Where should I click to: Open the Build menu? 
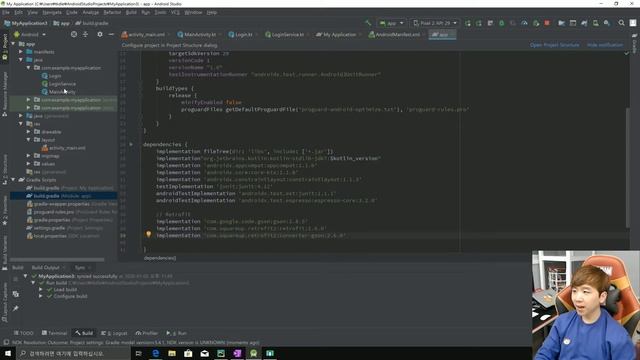click(x=131, y=13)
